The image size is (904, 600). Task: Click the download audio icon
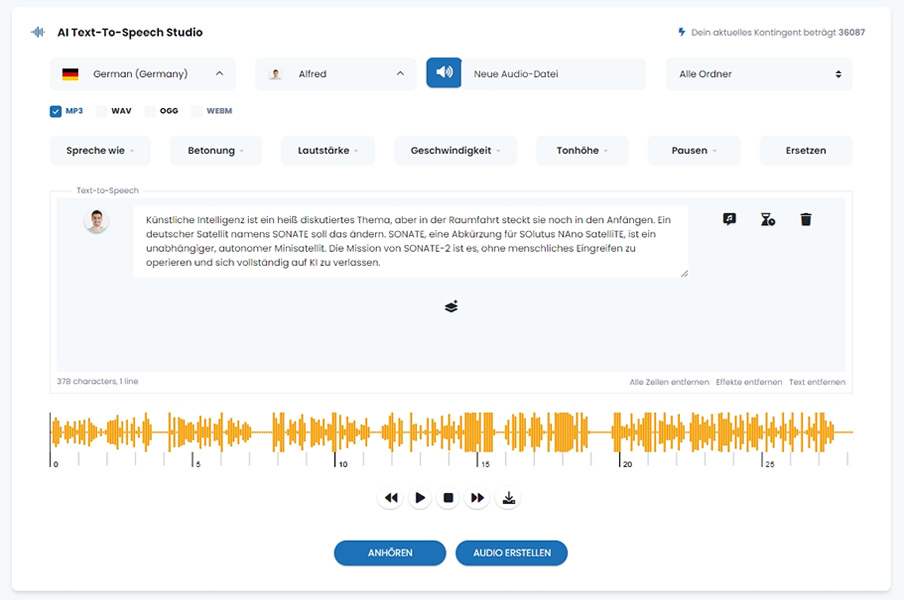tap(509, 498)
